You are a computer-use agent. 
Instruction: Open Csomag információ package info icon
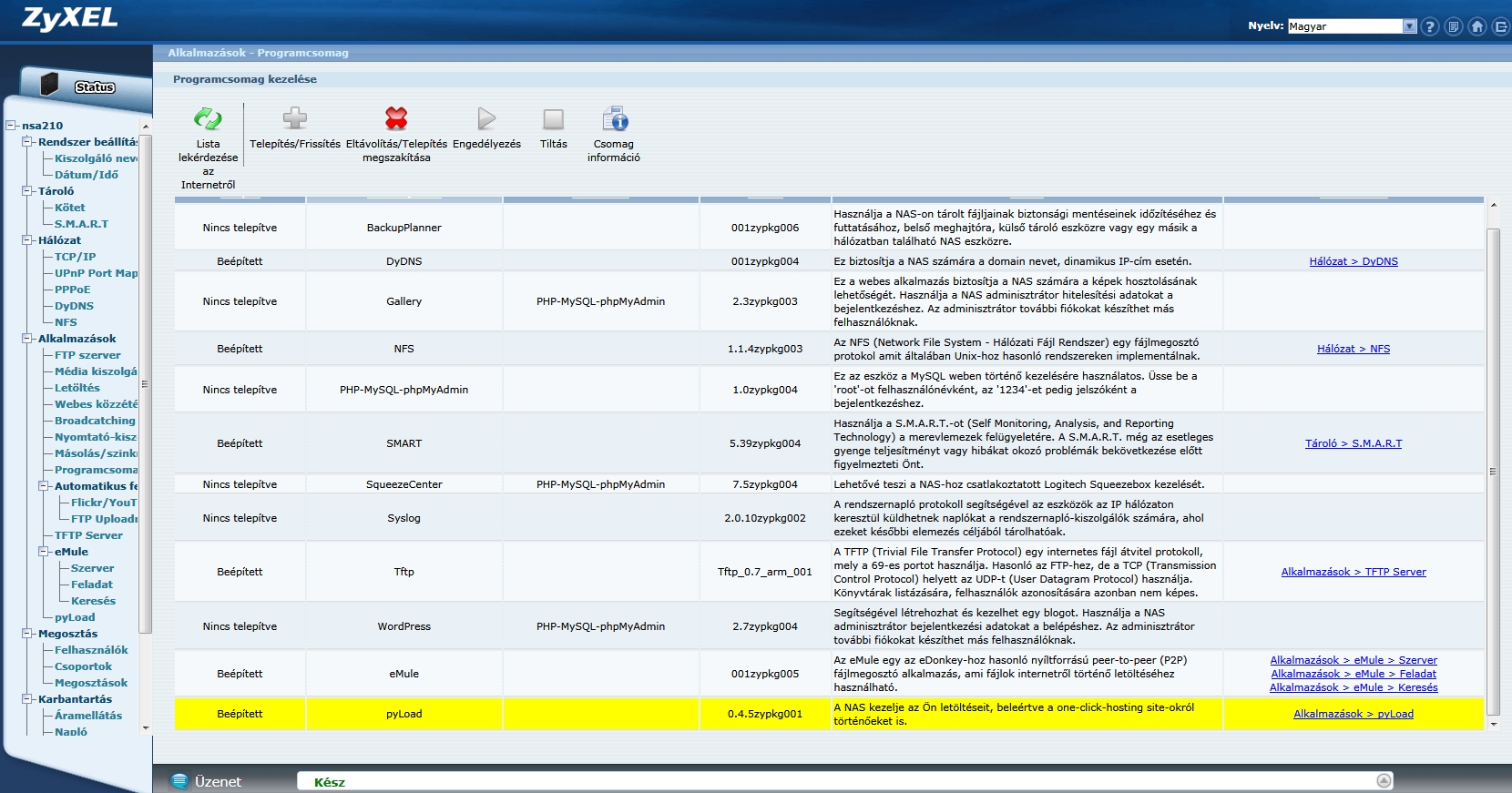click(615, 118)
